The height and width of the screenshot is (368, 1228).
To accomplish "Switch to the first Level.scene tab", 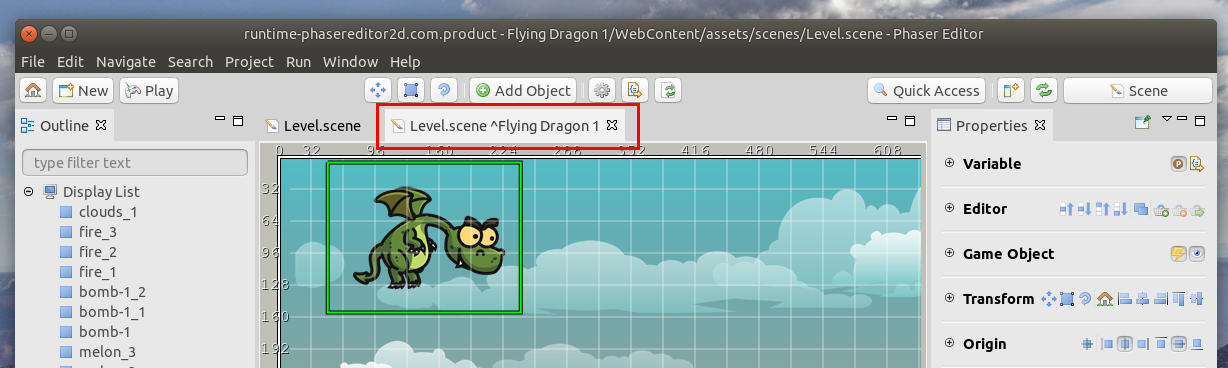I will tap(313, 126).
